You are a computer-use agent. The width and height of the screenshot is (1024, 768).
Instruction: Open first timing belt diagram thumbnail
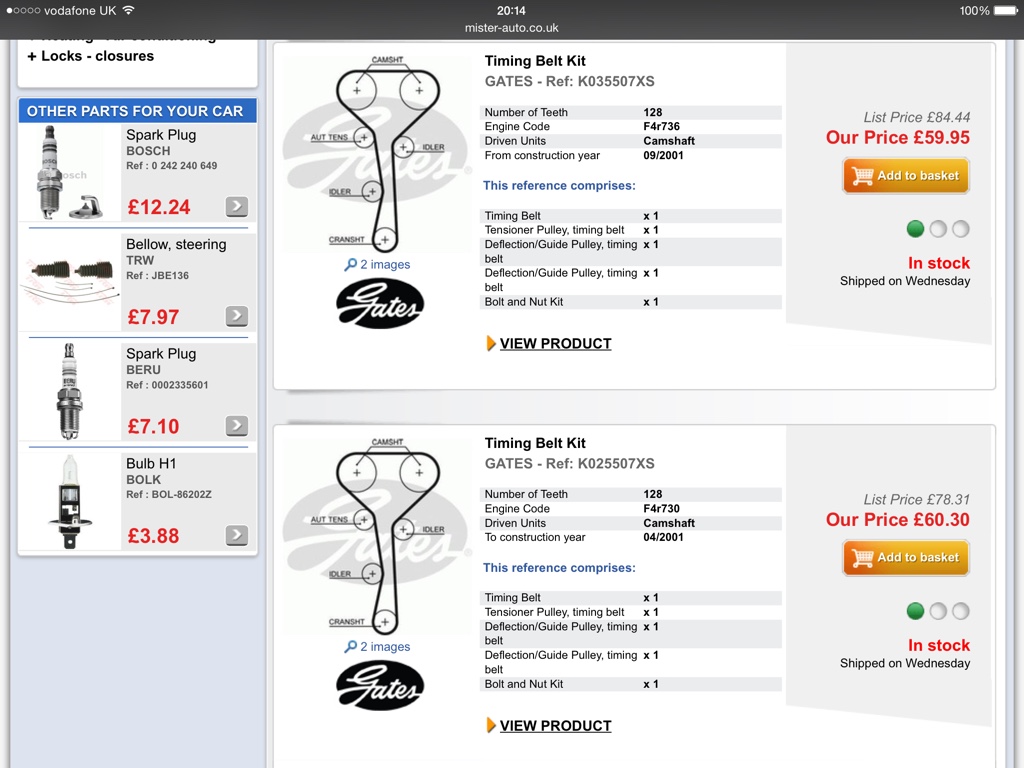(x=378, y=152)
